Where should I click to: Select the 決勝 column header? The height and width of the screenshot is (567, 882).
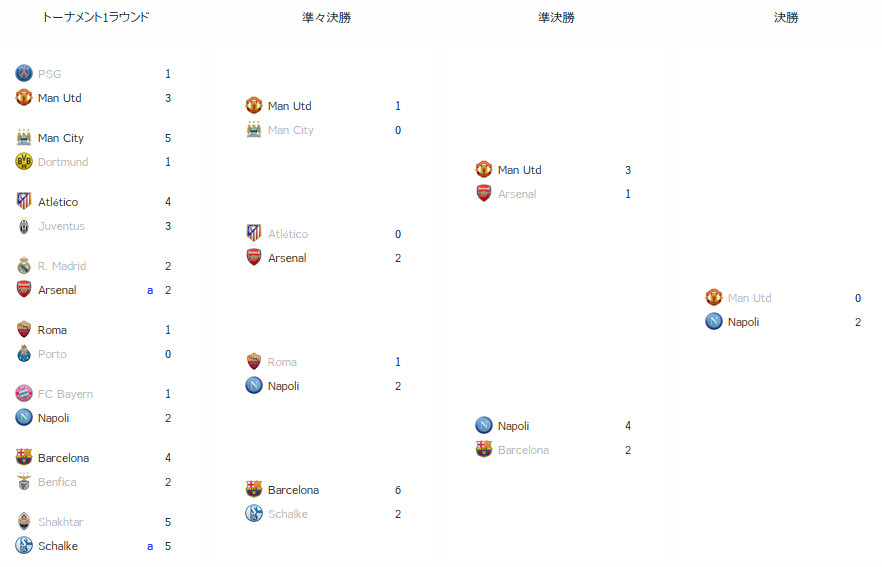[786, 17]
